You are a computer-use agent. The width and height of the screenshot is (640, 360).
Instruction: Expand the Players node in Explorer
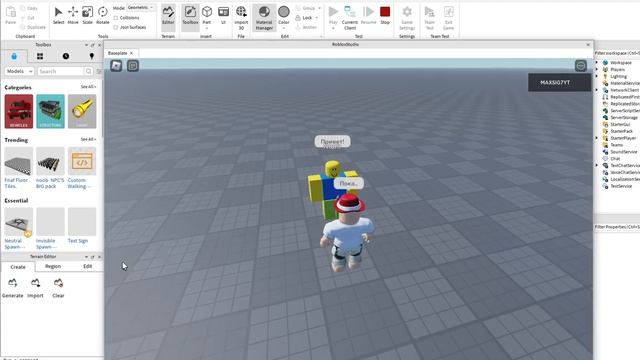coord(597,69)
